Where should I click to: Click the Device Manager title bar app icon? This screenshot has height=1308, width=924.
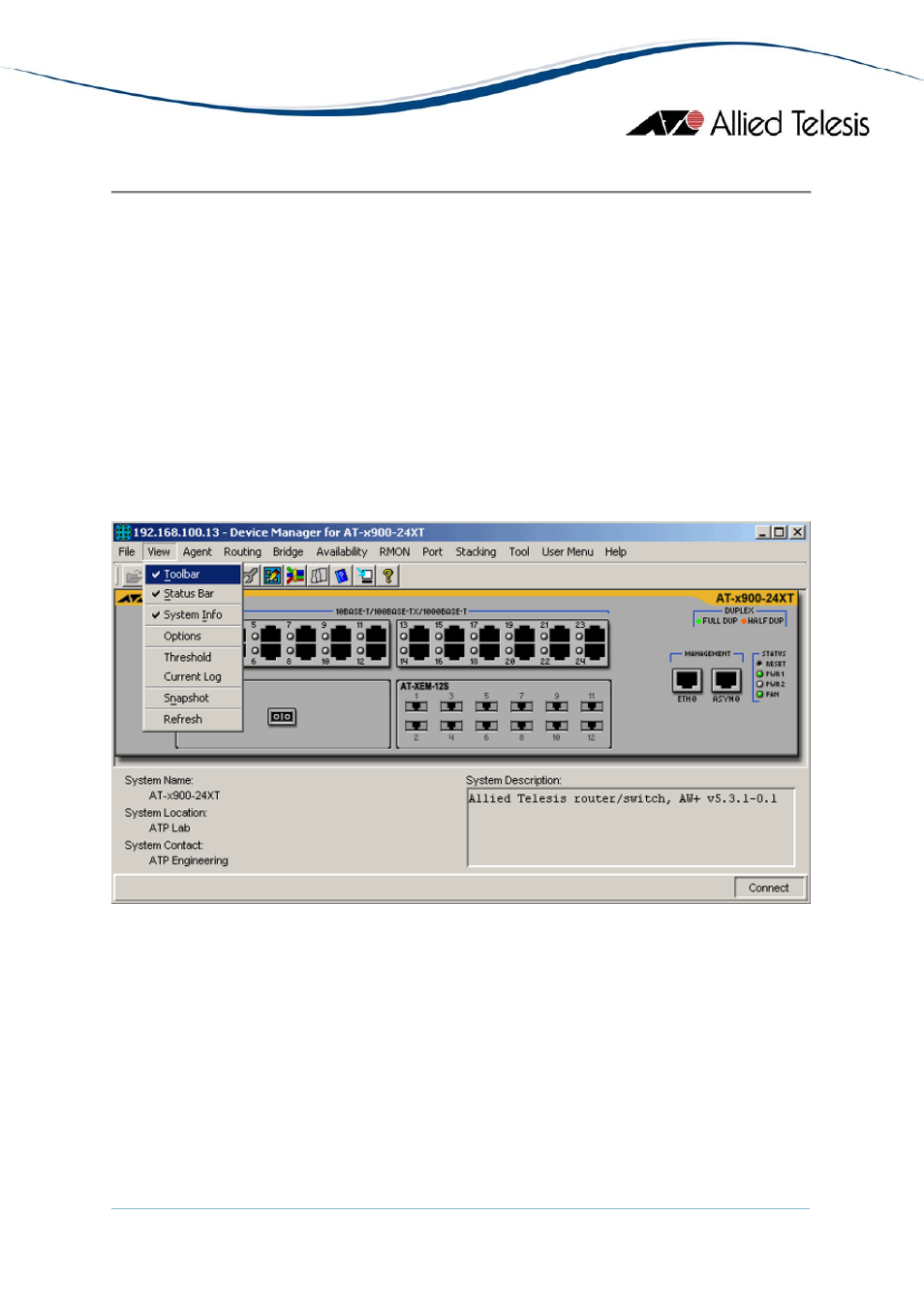123,532
